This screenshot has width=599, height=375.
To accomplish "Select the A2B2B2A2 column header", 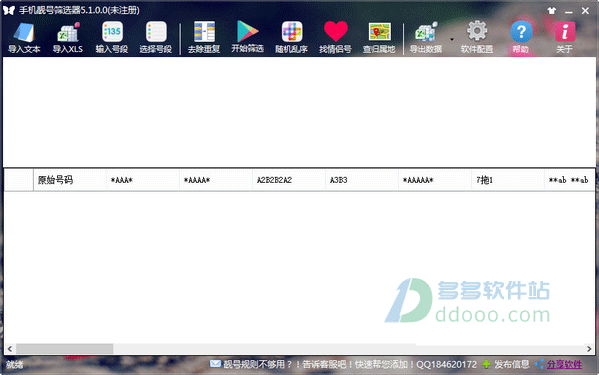I will (x=289, y=180).
